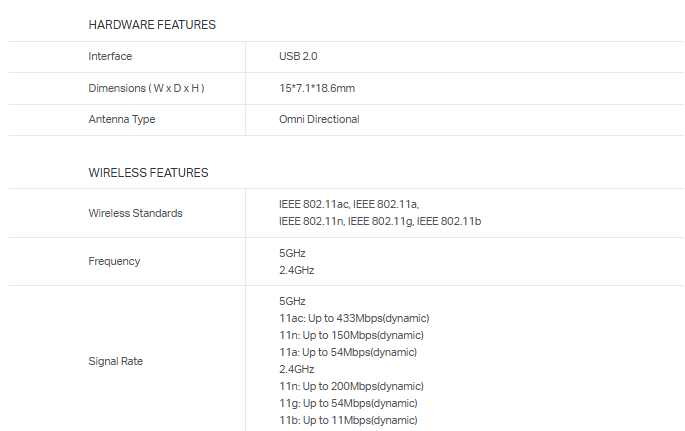Click the 15*7.1*18.6mm dimensions value
685x431 pixels.
(x=317, y=88)
